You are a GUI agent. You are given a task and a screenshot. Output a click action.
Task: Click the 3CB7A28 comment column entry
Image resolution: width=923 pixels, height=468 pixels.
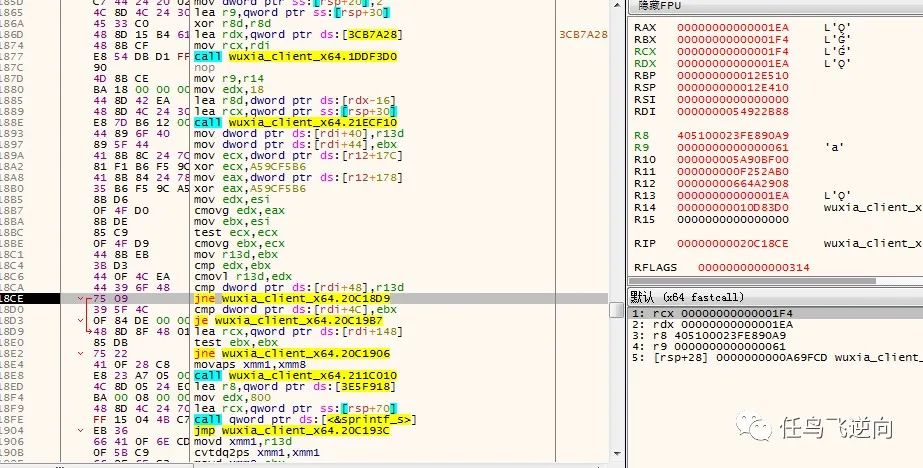(x=583, y=35)
